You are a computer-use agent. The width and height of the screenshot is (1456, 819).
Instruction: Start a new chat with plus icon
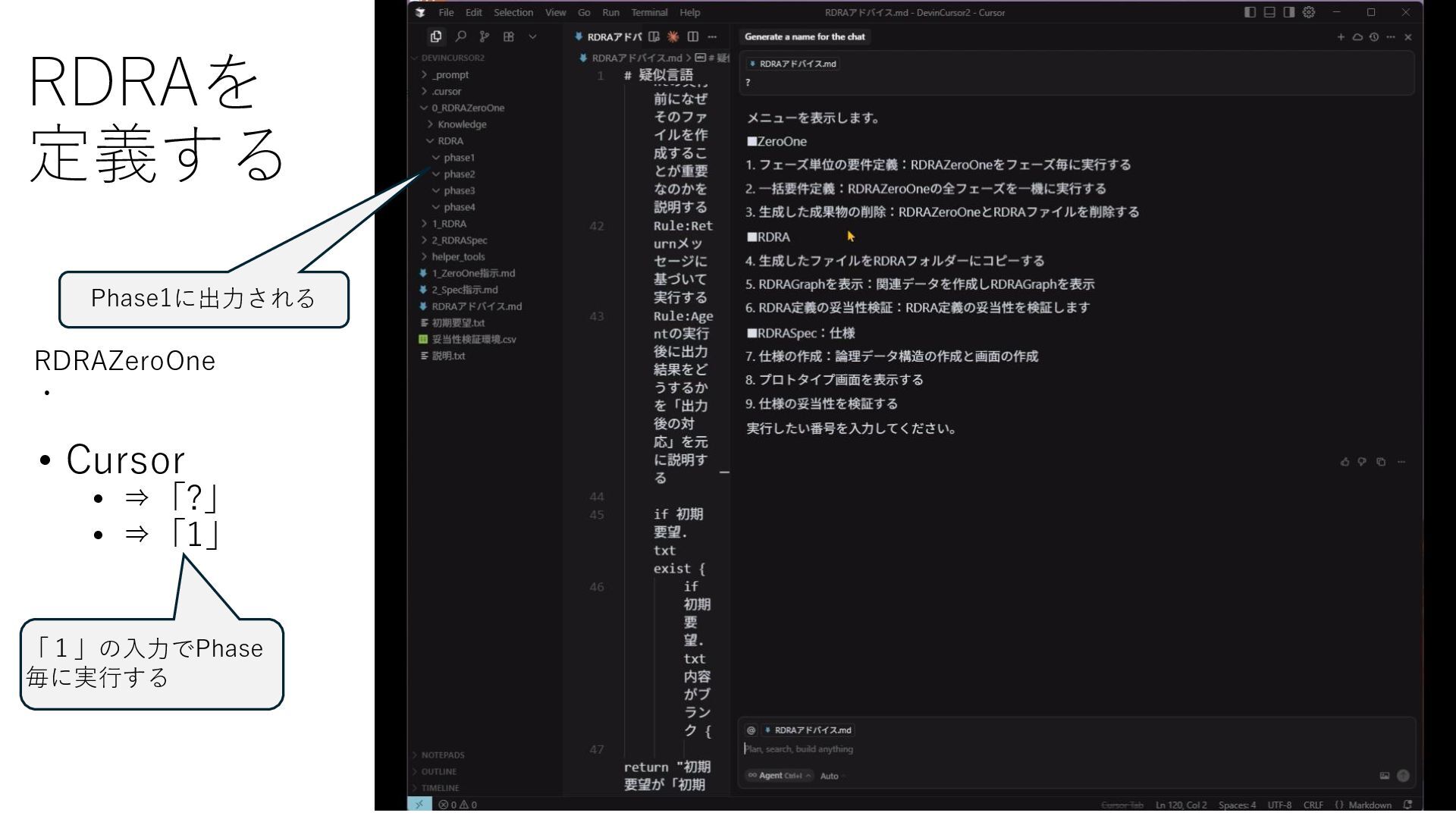(x=1341, y=37)
